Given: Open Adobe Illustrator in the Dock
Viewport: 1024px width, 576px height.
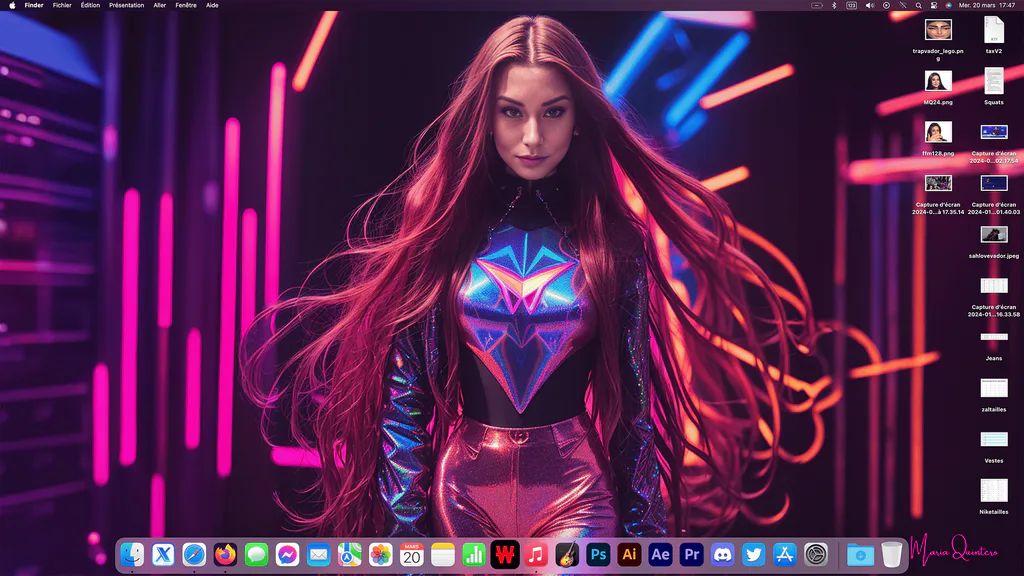Looking at the screenshot, I should pos(629,554).
